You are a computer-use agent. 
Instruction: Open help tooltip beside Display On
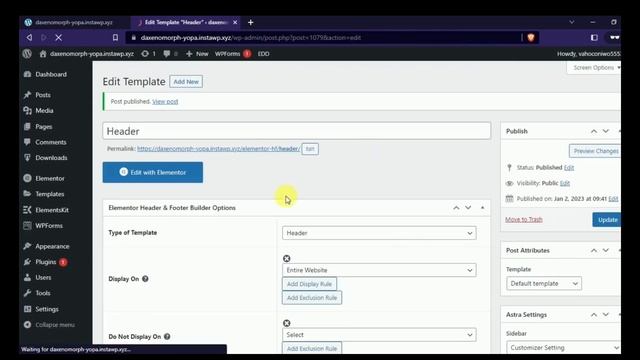145,279
